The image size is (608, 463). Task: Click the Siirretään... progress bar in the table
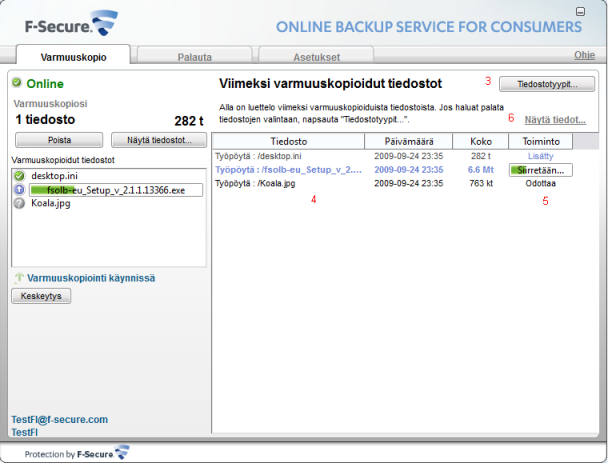click(541, 170)
